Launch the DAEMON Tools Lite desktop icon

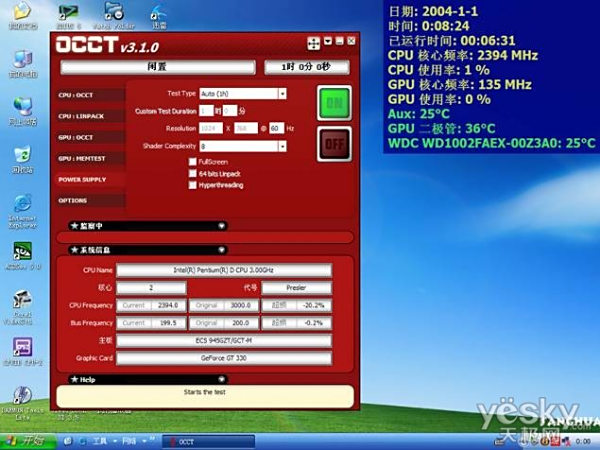tap(23, 403)
